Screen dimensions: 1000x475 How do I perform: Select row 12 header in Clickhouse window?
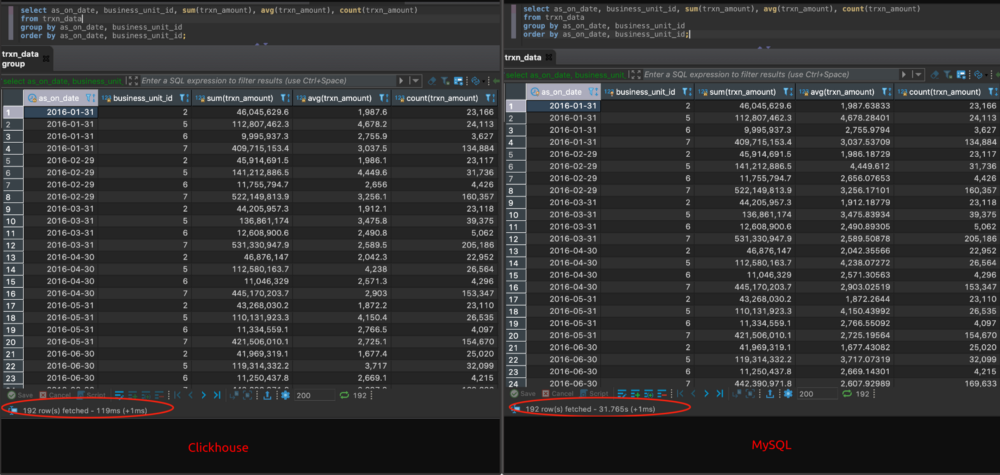(11, 245)
